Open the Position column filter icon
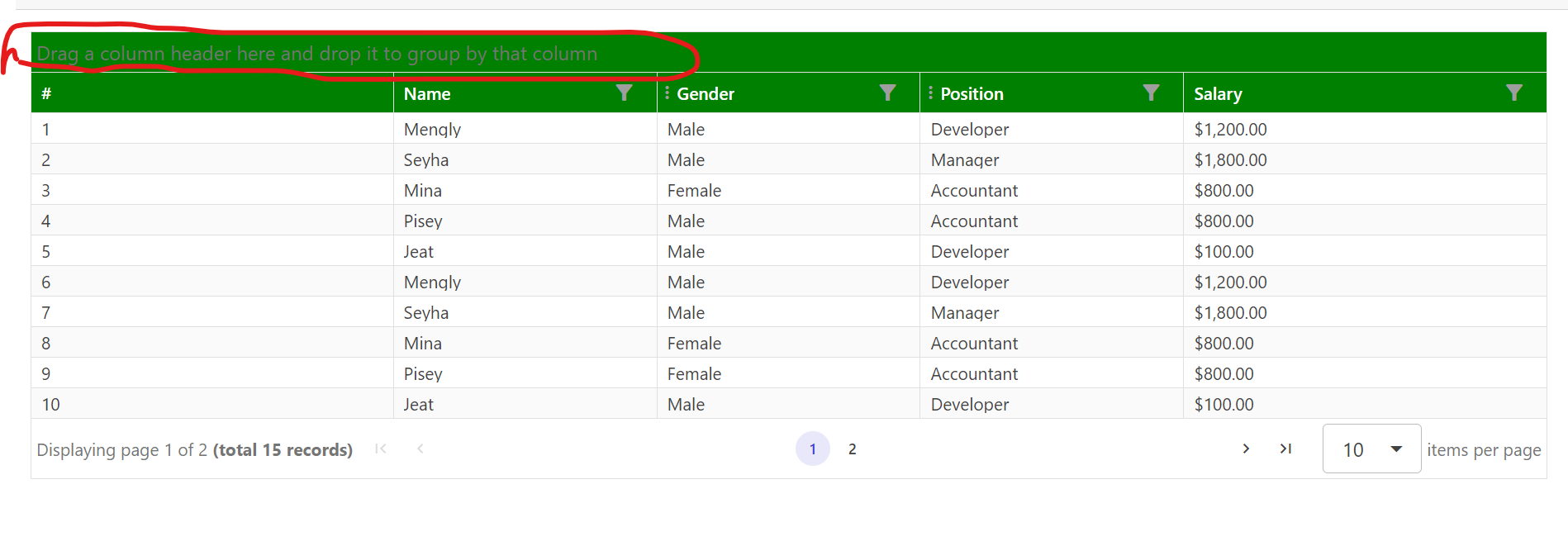Viewport: 1568px width, 546px height. coord(1151,93)
